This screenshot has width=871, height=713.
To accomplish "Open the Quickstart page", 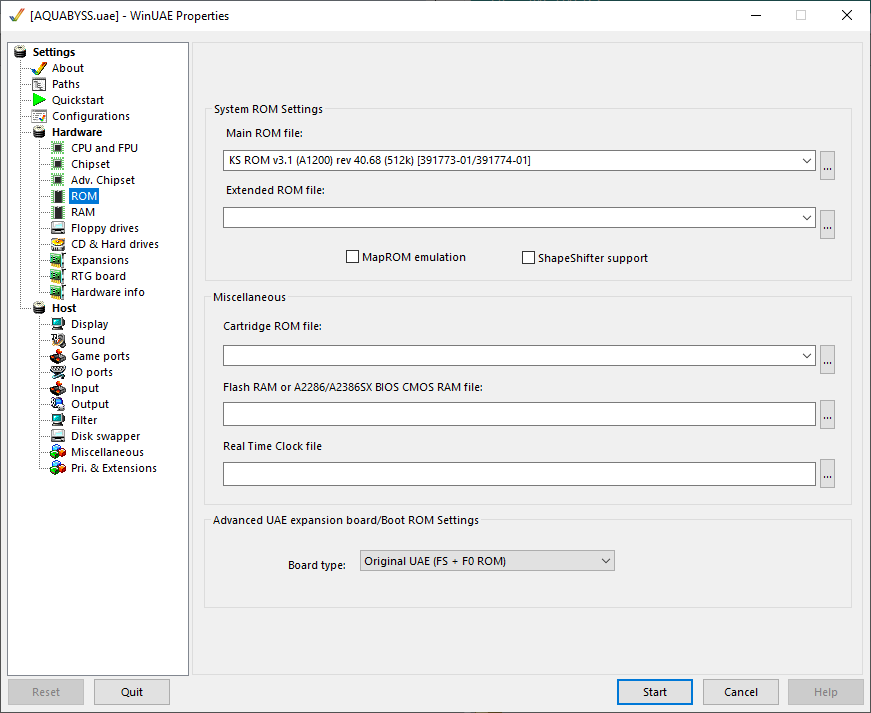I will (78, 100).
